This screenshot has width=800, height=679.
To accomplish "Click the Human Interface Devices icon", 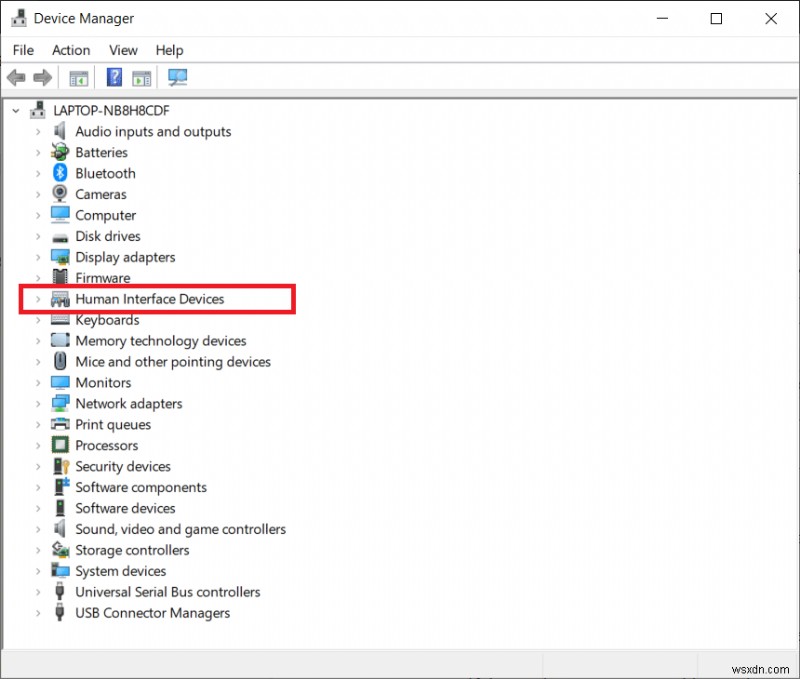I will 60,298.
